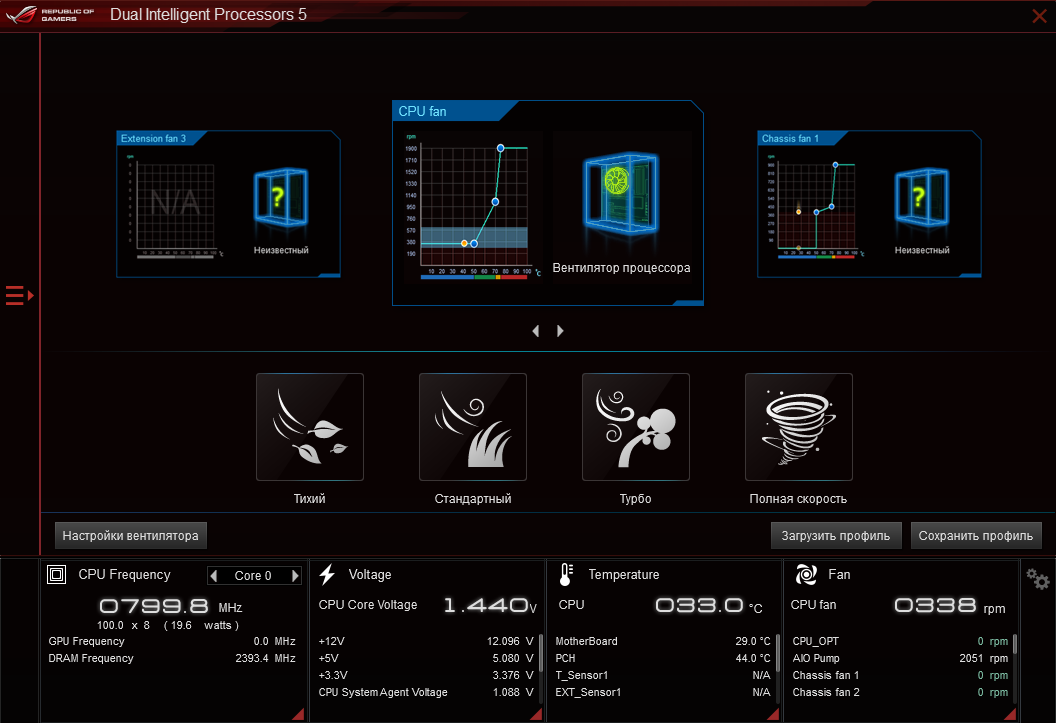Click the CPU fan computer case image

pyautogui.click(x=621, y=193)
